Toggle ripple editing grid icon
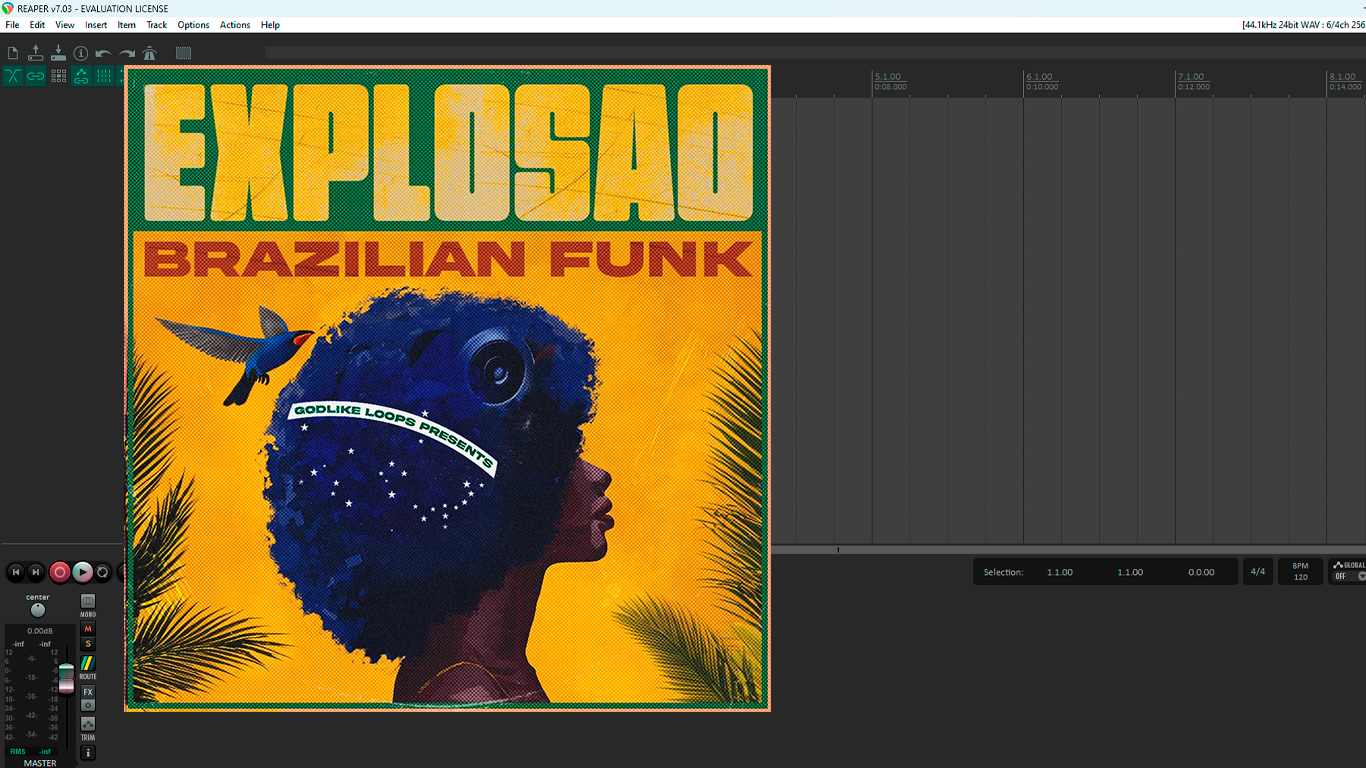Image resolution: width=1366 pixels, height=768 pixels. tap(59, 76)
